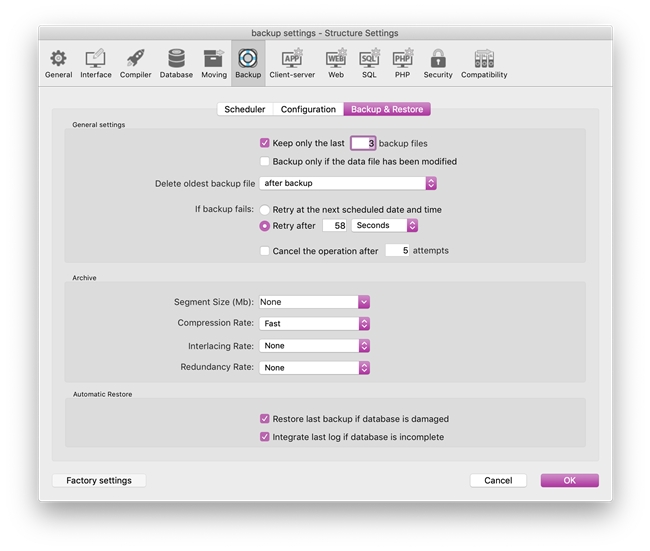This screenshot has height=551, width=650.
Task: Select Retry at next scheduled date radio
Action: pyautogui.click(x=265, y=210)
